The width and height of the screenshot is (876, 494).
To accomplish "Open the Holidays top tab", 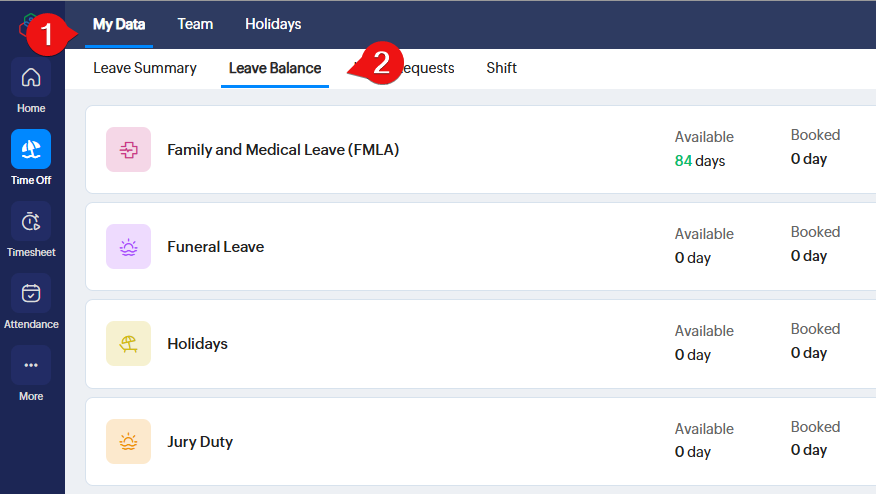I will pos(273,24).
